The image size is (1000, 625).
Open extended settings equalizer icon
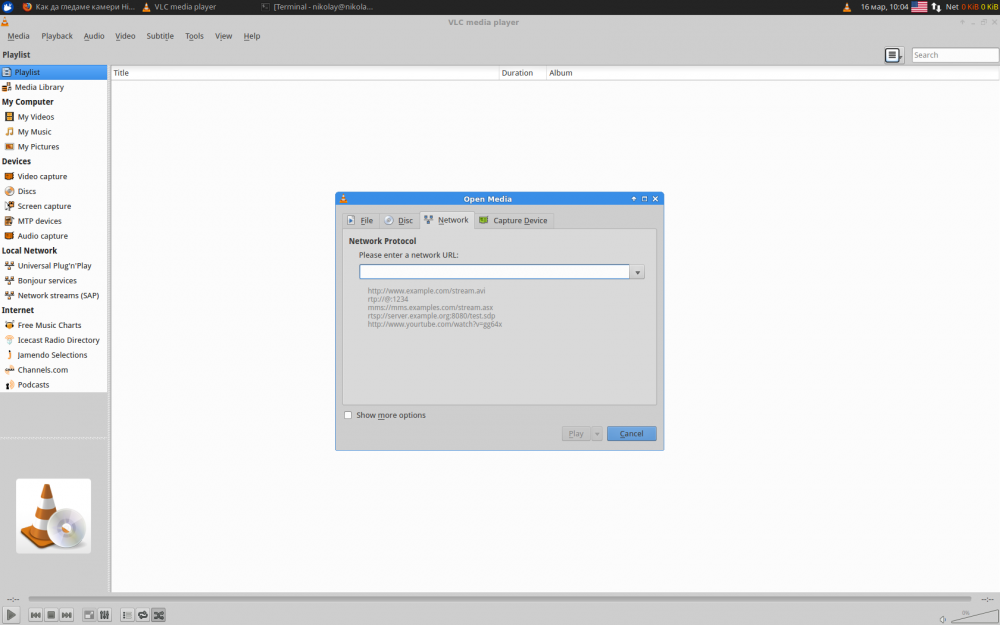tap(104, 615)
